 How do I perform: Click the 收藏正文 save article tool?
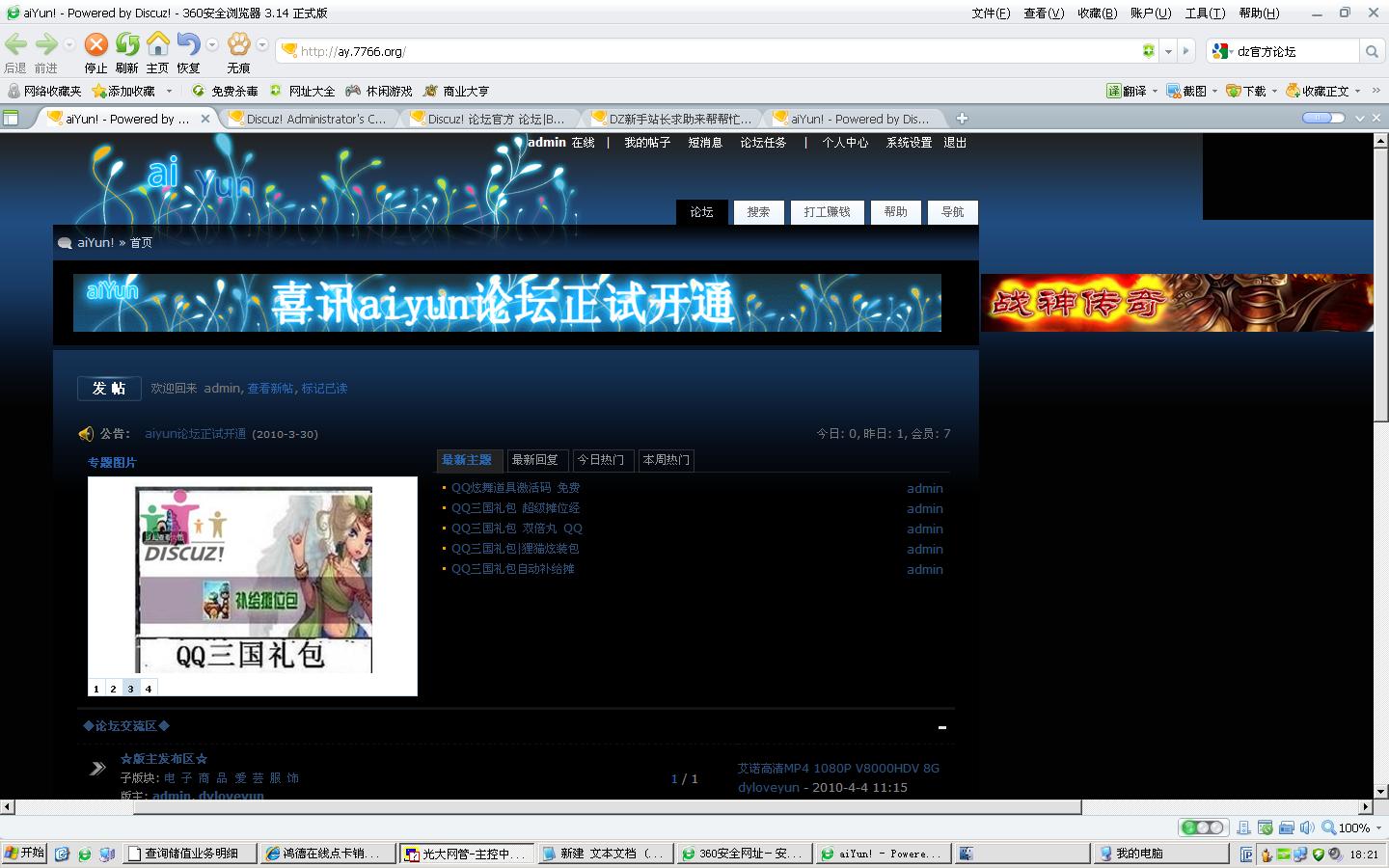pos(1318,91)
